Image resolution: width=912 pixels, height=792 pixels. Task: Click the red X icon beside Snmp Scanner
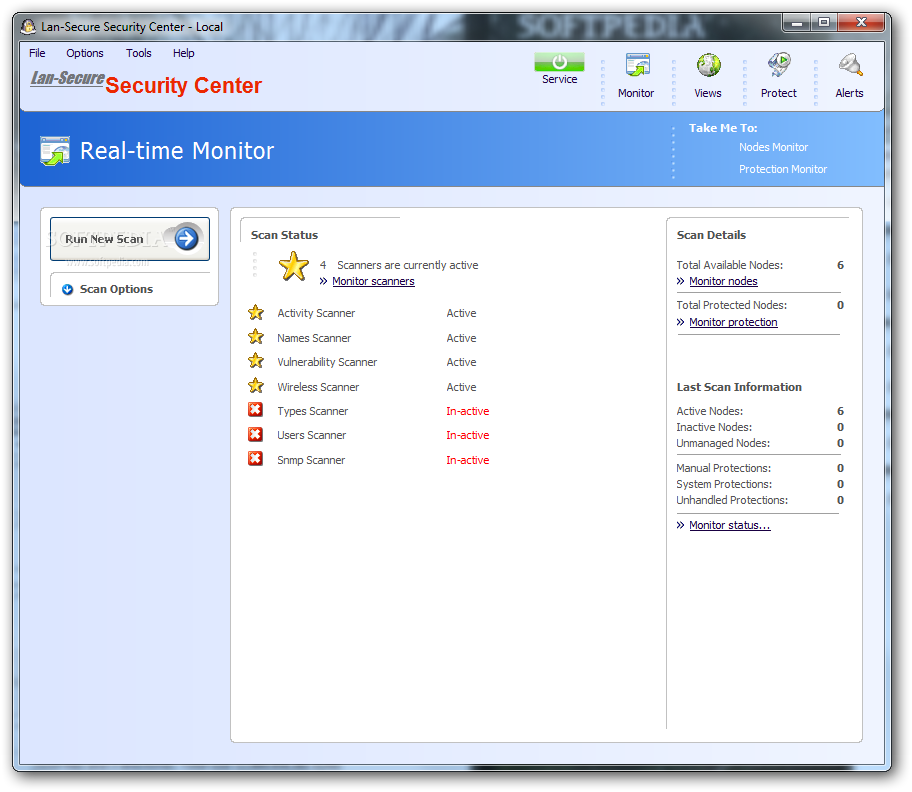coord(255,459)
